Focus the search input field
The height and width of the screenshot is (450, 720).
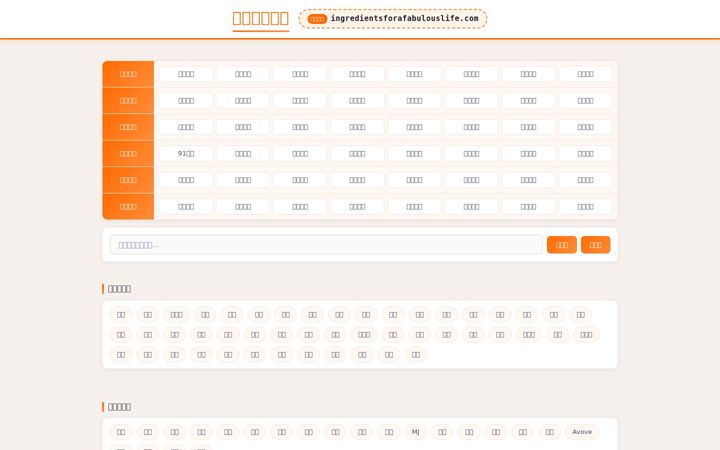(x=326, y=245)
